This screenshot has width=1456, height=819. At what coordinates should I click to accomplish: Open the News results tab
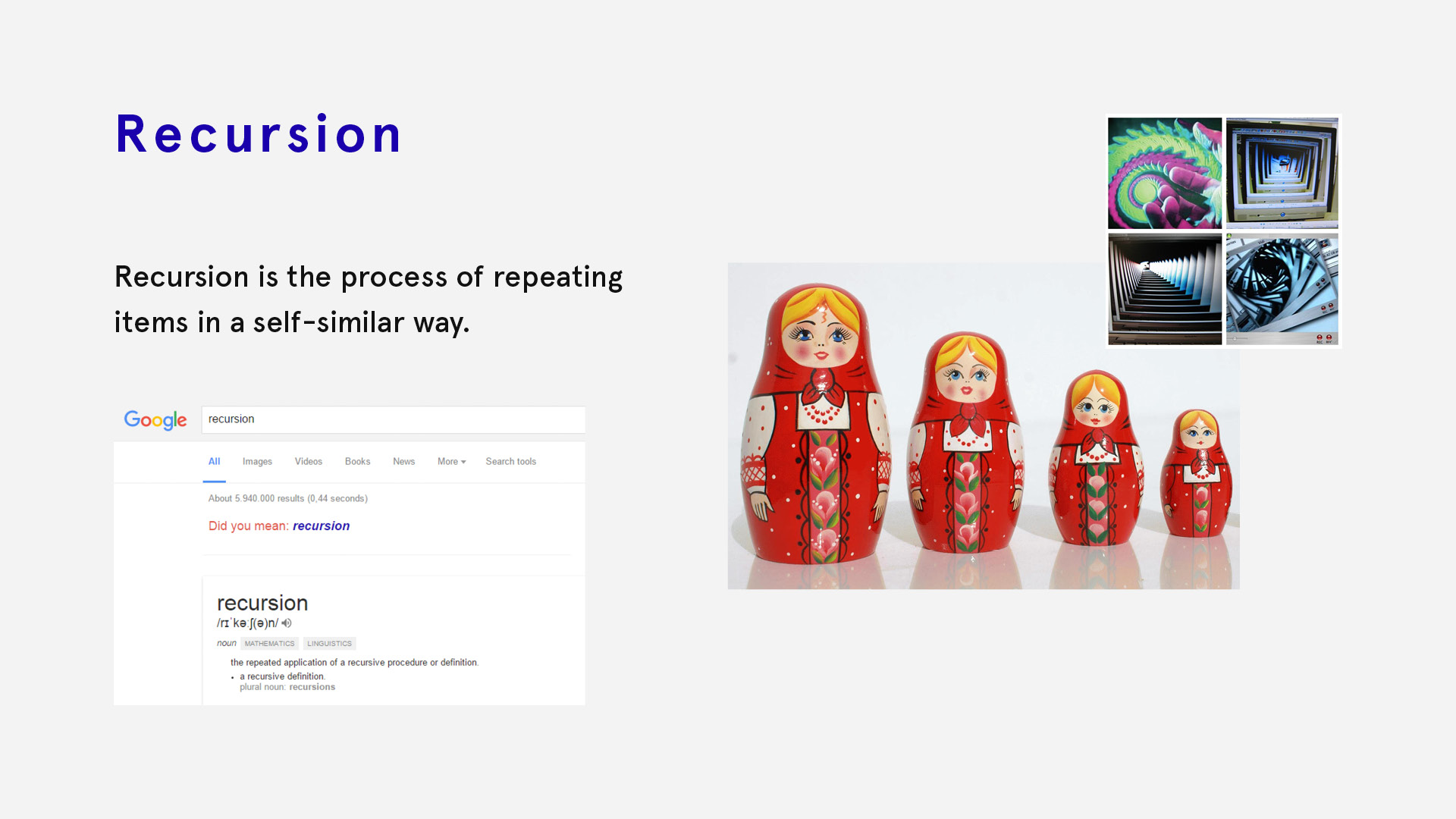click(x=403, y=462)
